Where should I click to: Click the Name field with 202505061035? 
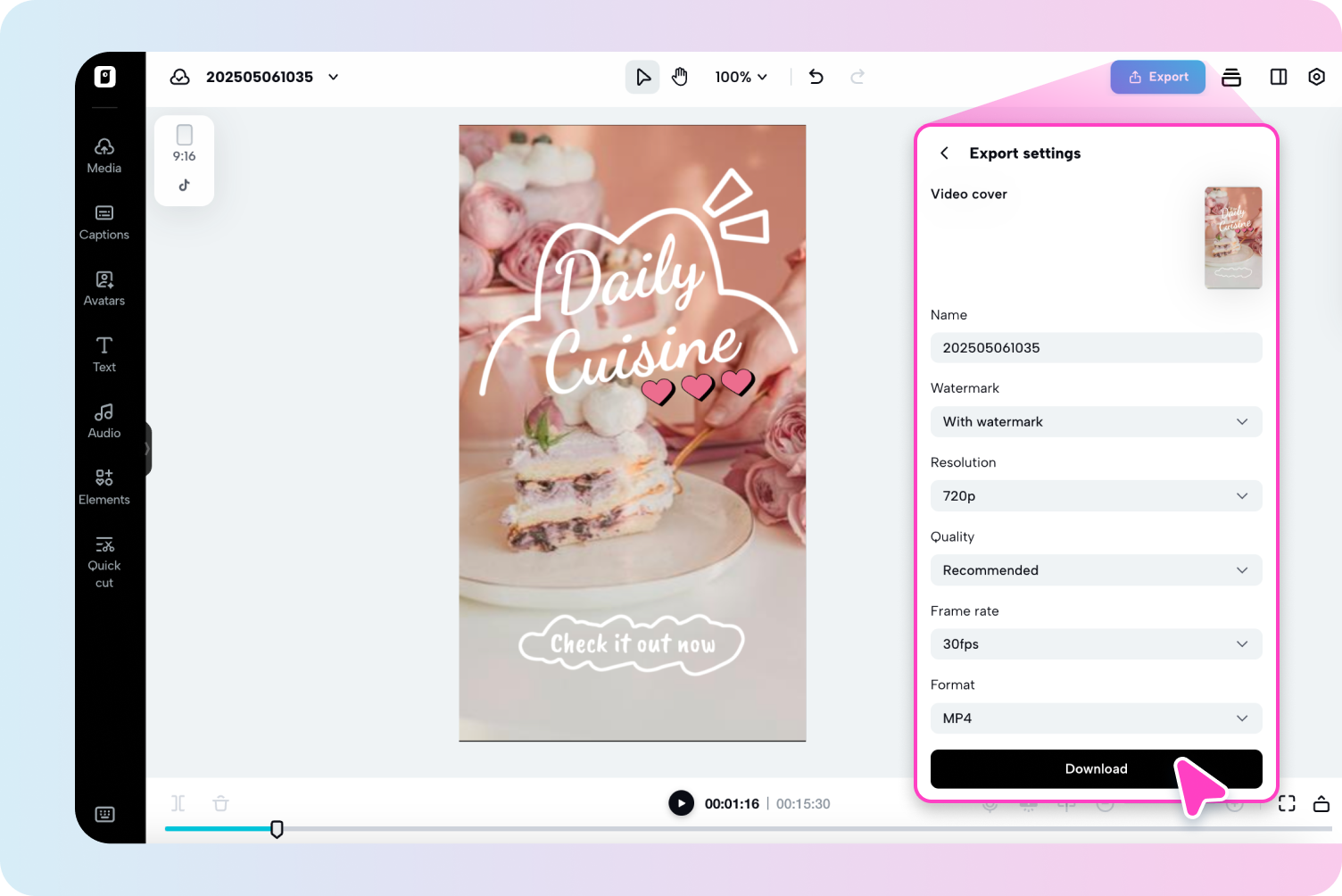(1097, 348)
